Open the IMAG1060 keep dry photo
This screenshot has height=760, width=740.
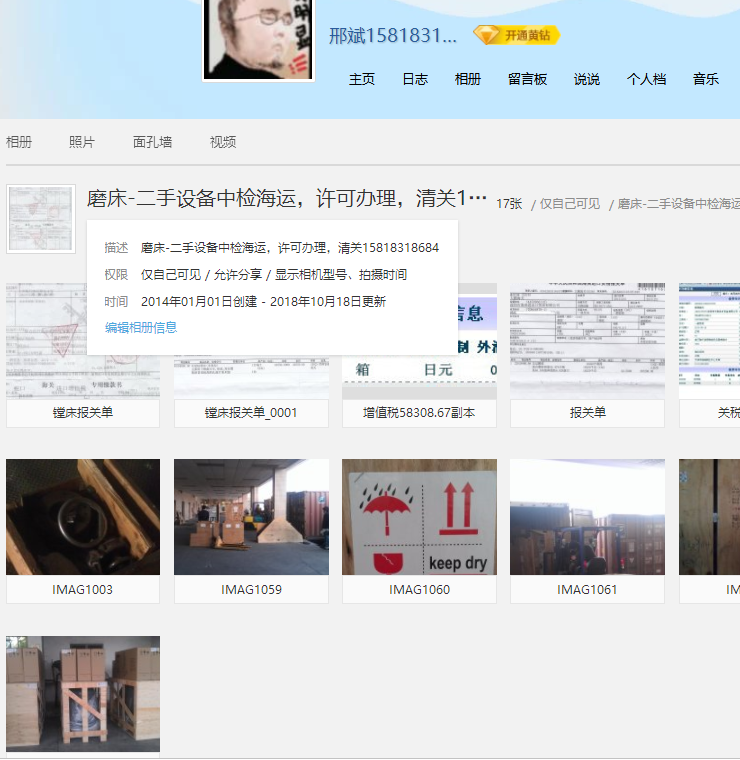(420, 517)
